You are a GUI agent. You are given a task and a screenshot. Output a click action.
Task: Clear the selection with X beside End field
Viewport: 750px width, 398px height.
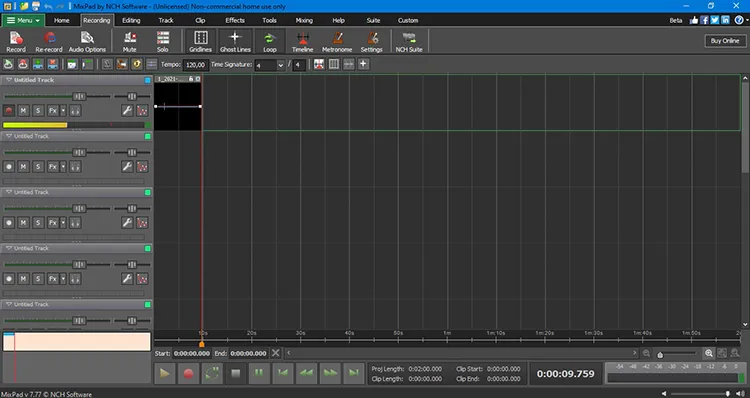click(276, 353)
